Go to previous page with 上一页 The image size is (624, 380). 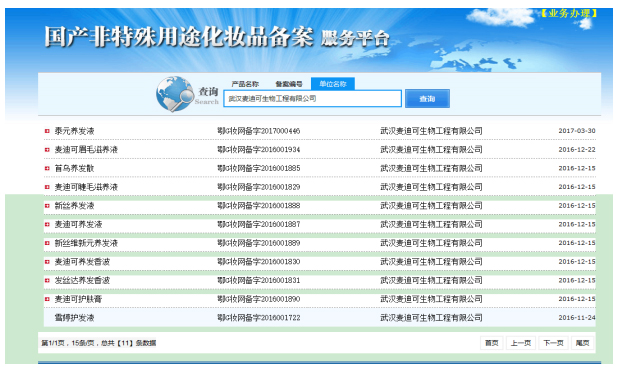(x=521, y=343)
